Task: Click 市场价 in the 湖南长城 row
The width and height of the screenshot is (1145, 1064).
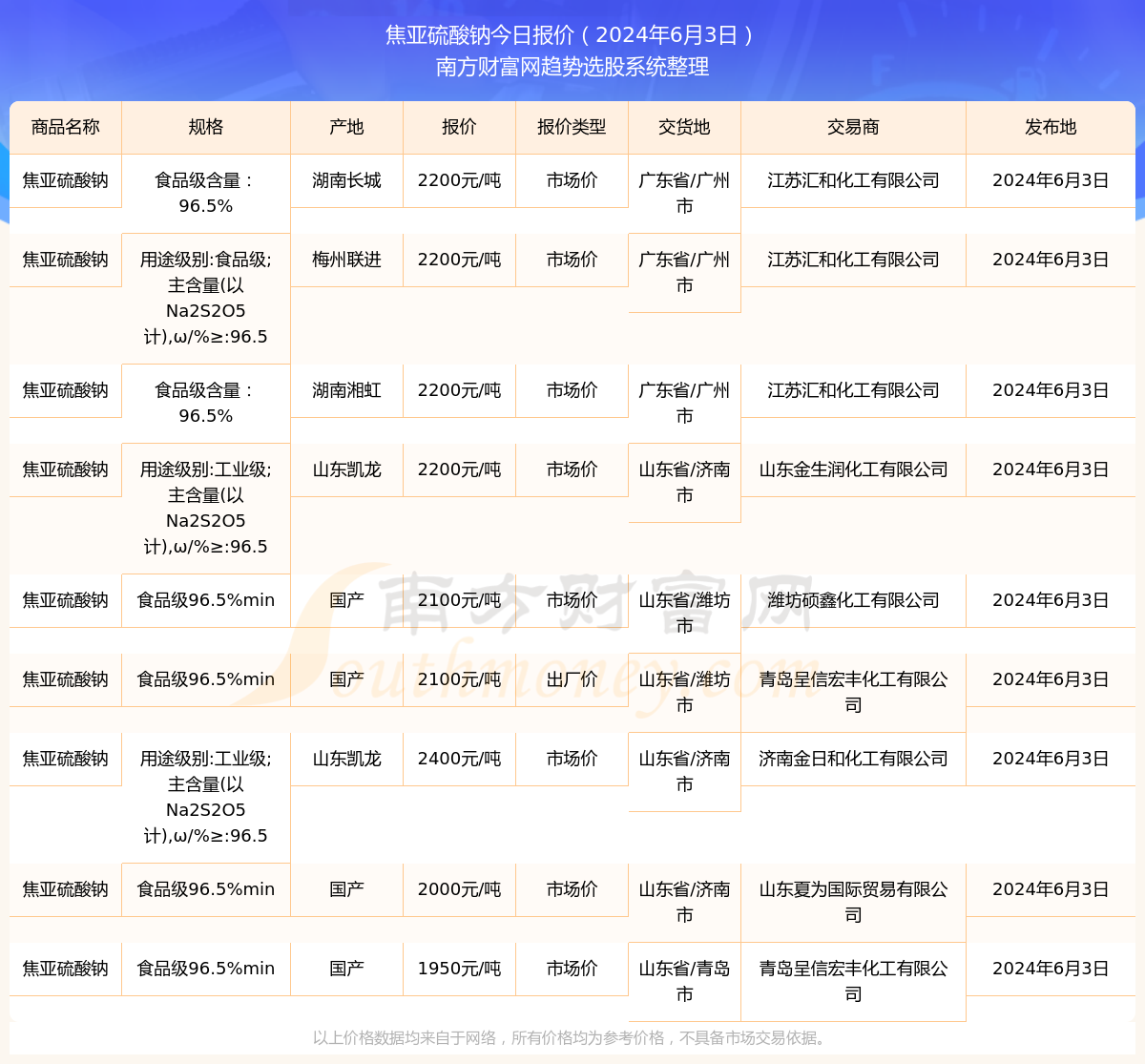Action: click(x=572, y=180)
